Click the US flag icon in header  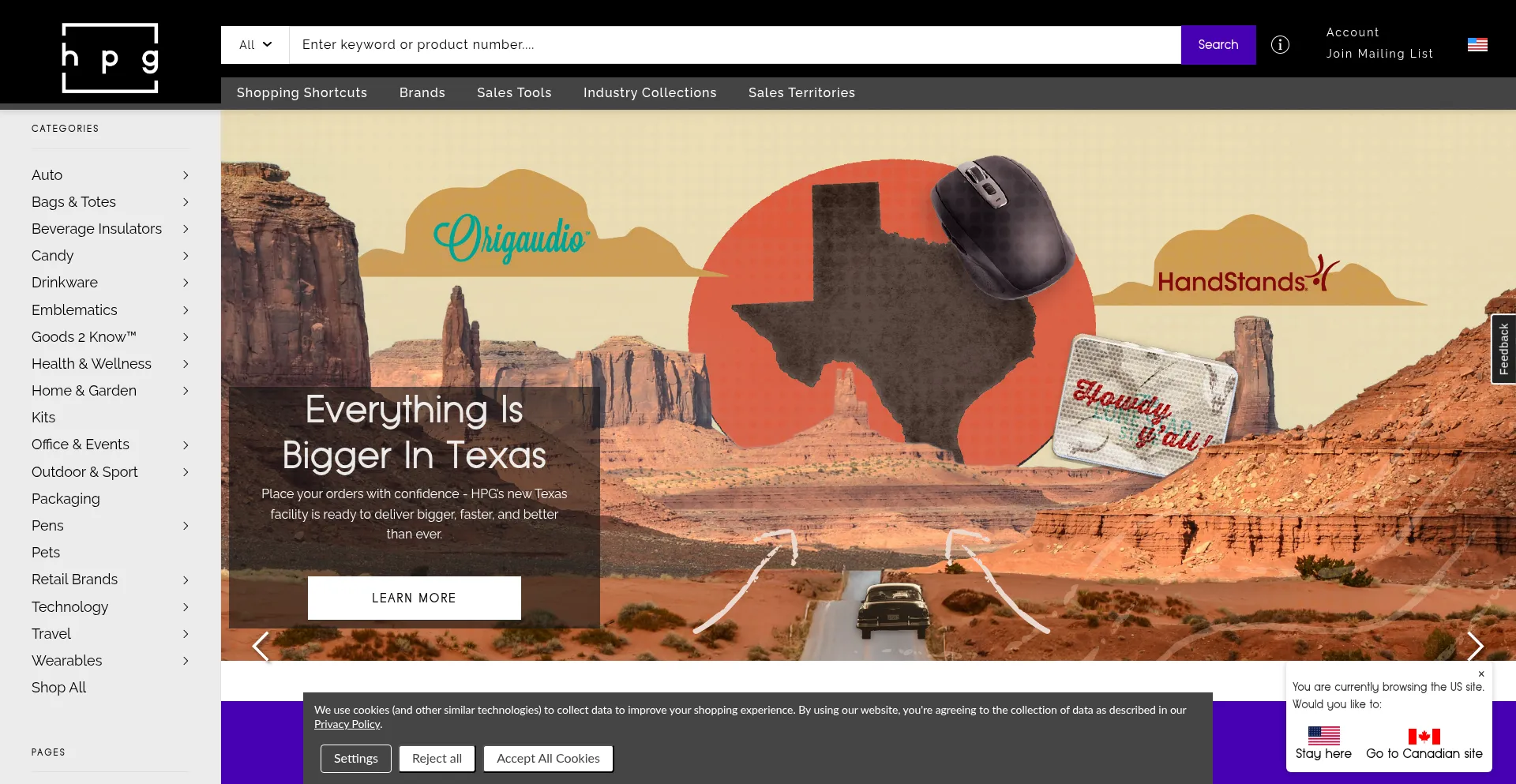[x=1477, y=45]
